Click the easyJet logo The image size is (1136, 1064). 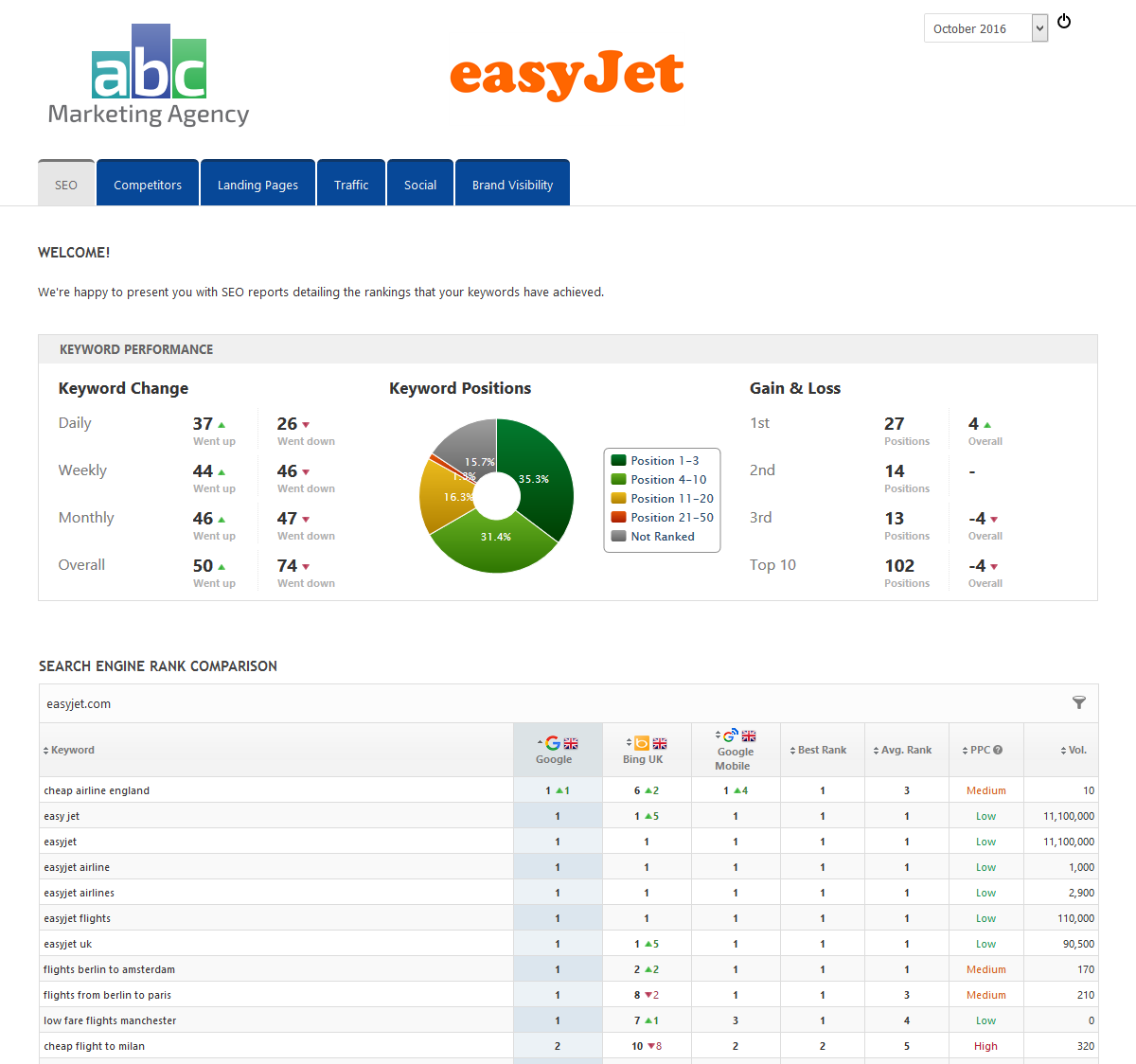566,75
